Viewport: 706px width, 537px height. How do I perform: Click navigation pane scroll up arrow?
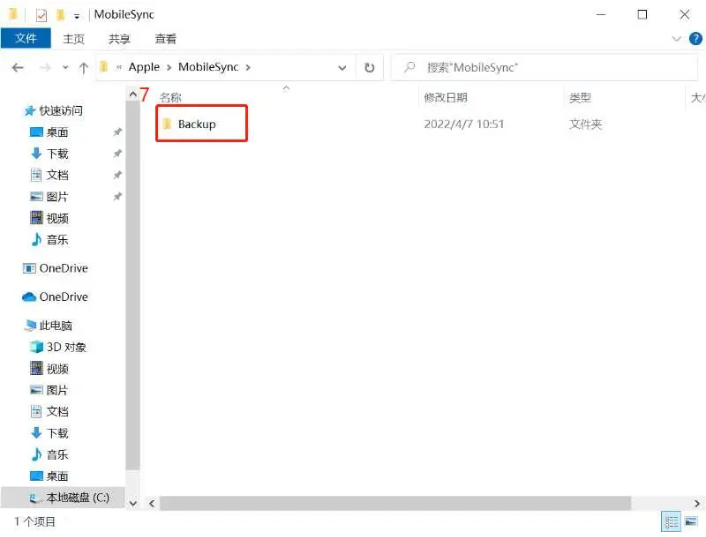tap(133, 95)
